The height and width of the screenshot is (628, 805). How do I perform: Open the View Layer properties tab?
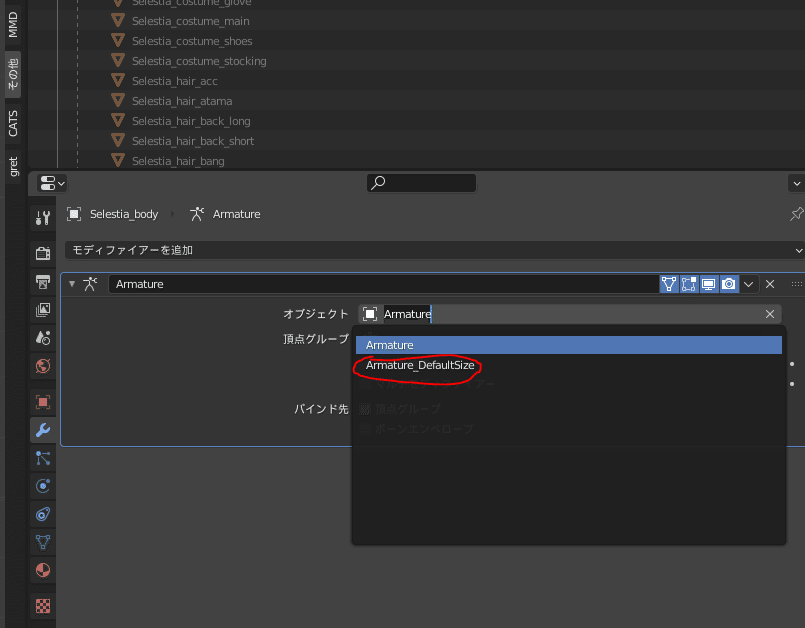tap(43, 310)
